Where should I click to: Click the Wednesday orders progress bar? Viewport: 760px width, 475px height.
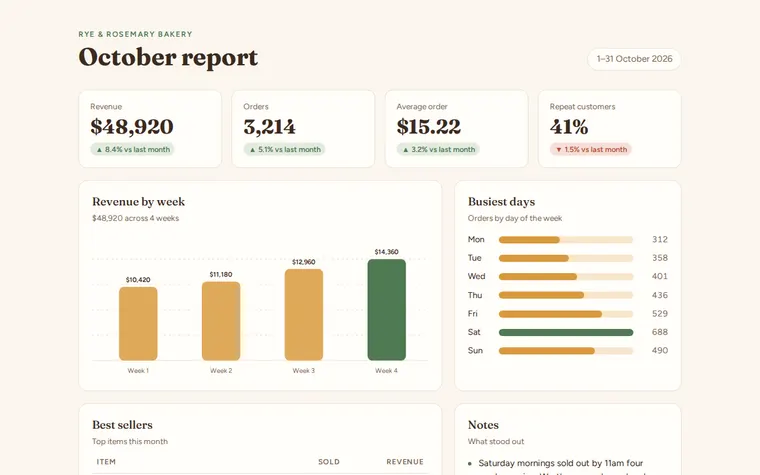[566, 277]
